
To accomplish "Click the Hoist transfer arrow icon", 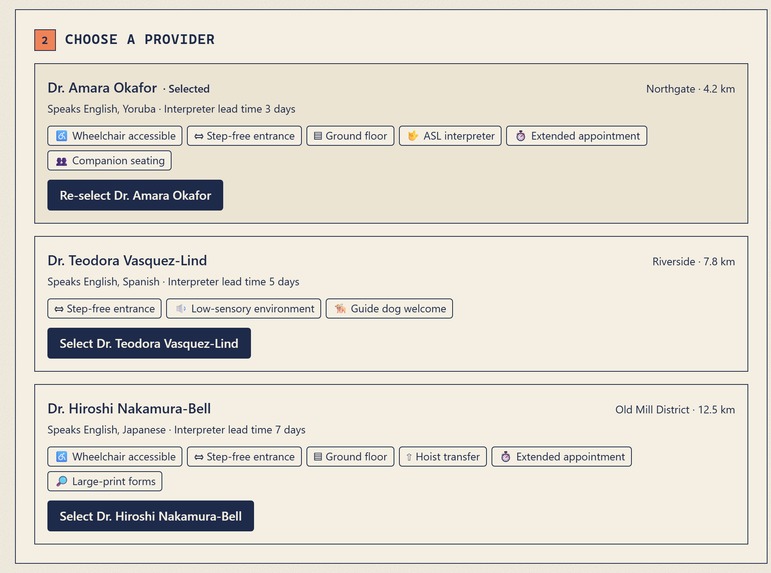I will (409, 457).
